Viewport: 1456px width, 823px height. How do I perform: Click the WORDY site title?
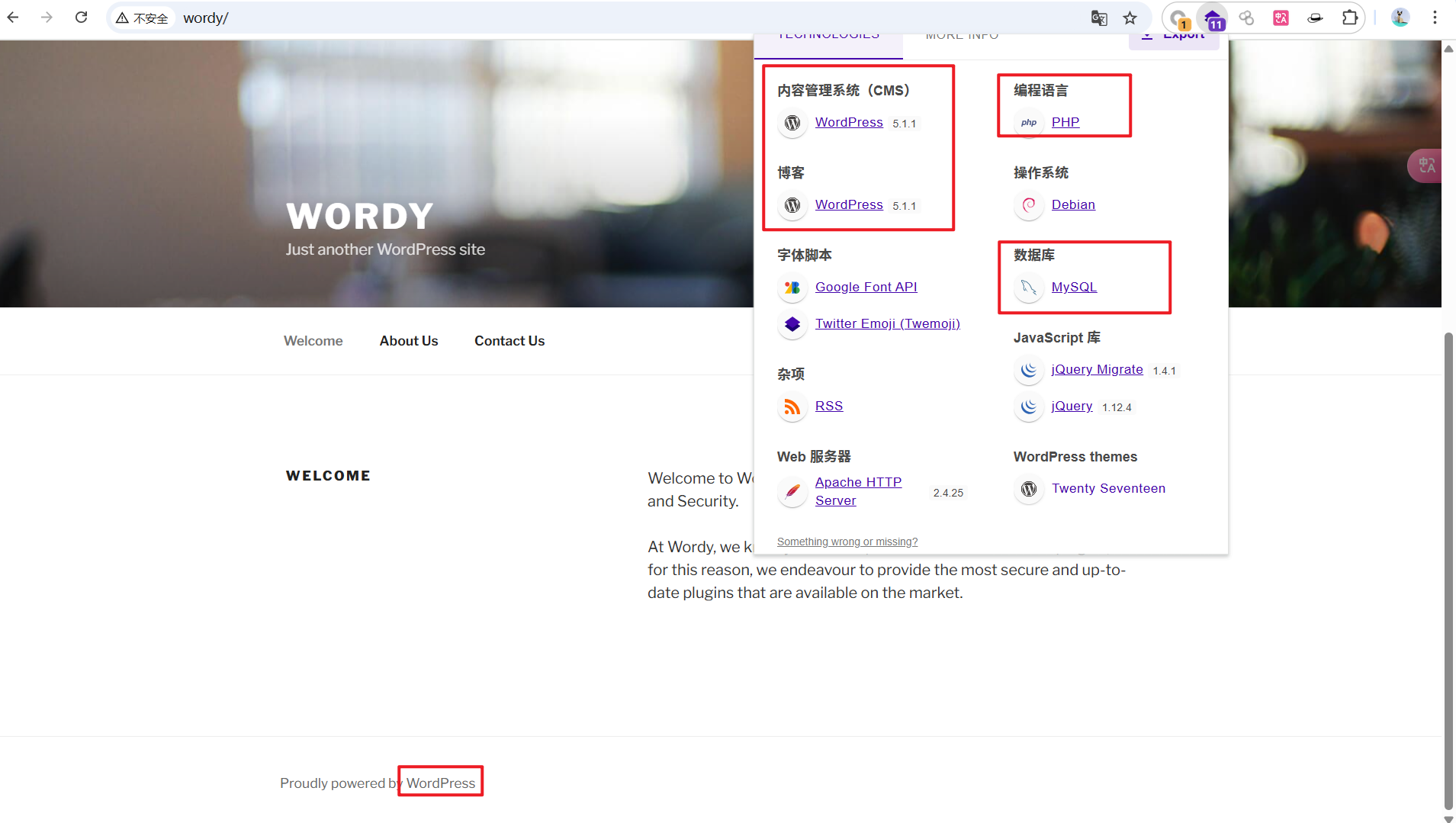360,217
